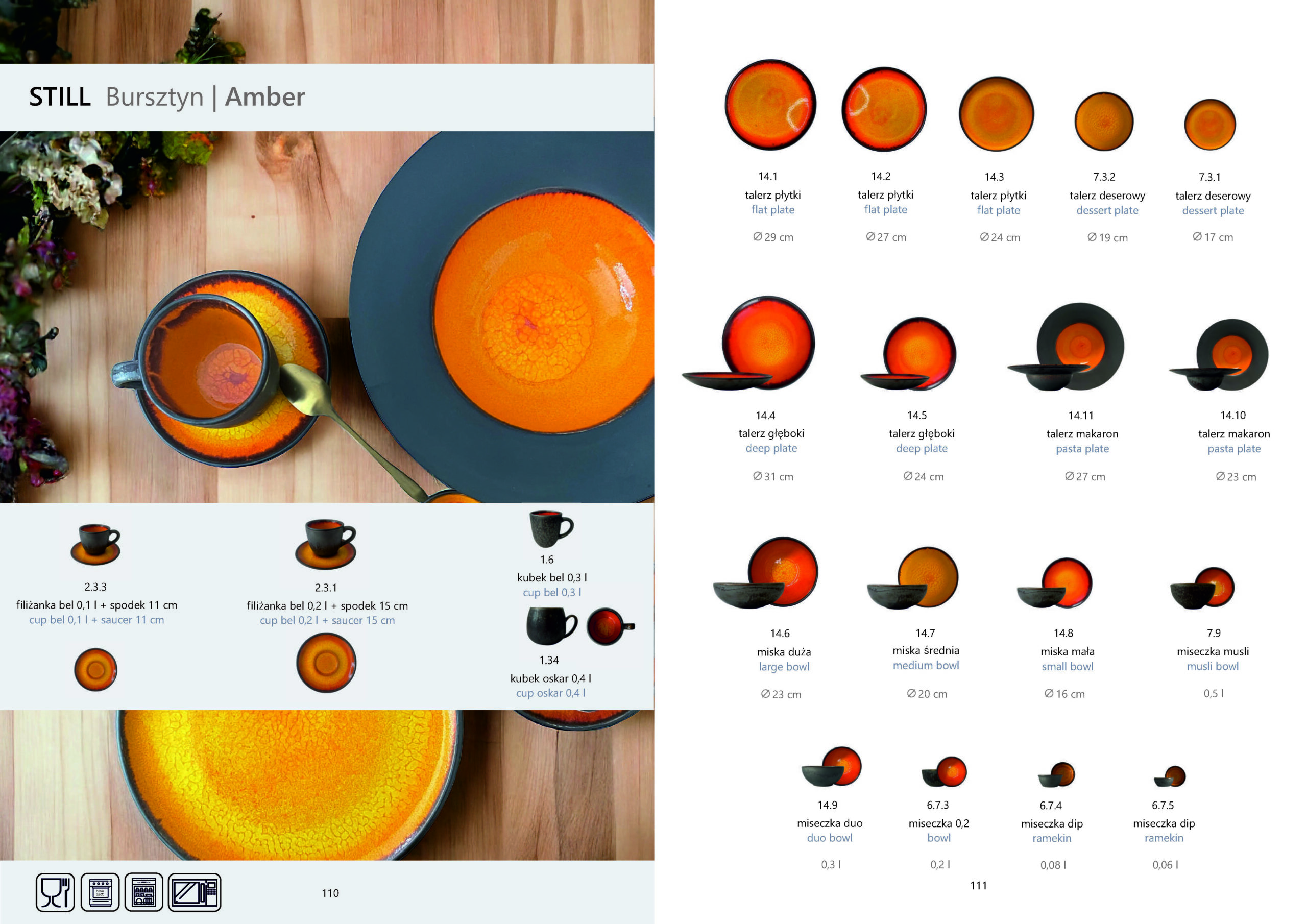Click the 14.4 deep plate 31 cm picture
Viewport: 1307px width, 924px height.
749,343
